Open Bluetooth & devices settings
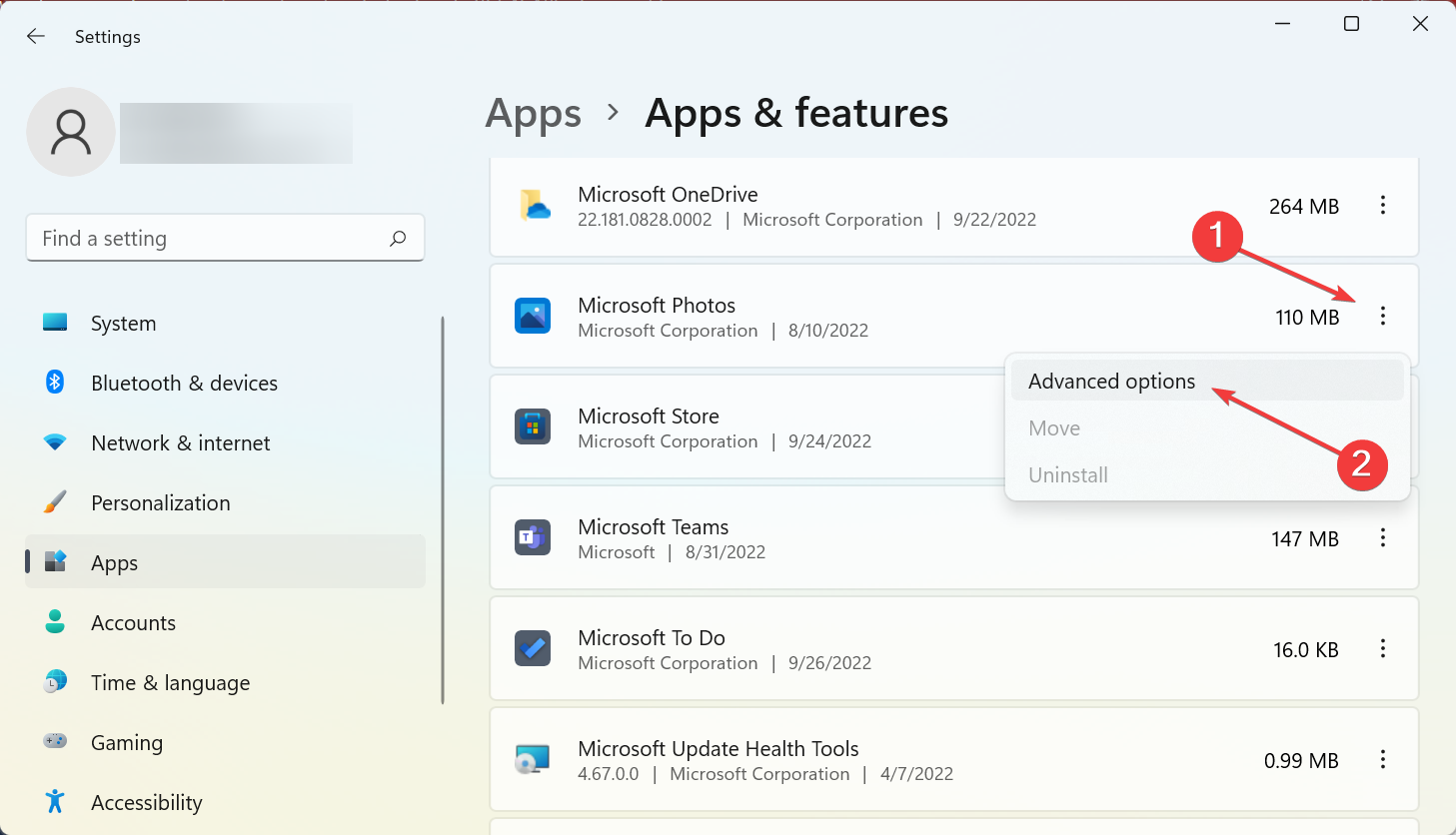This screenshot has height=835, width=1456. point(184,384)
